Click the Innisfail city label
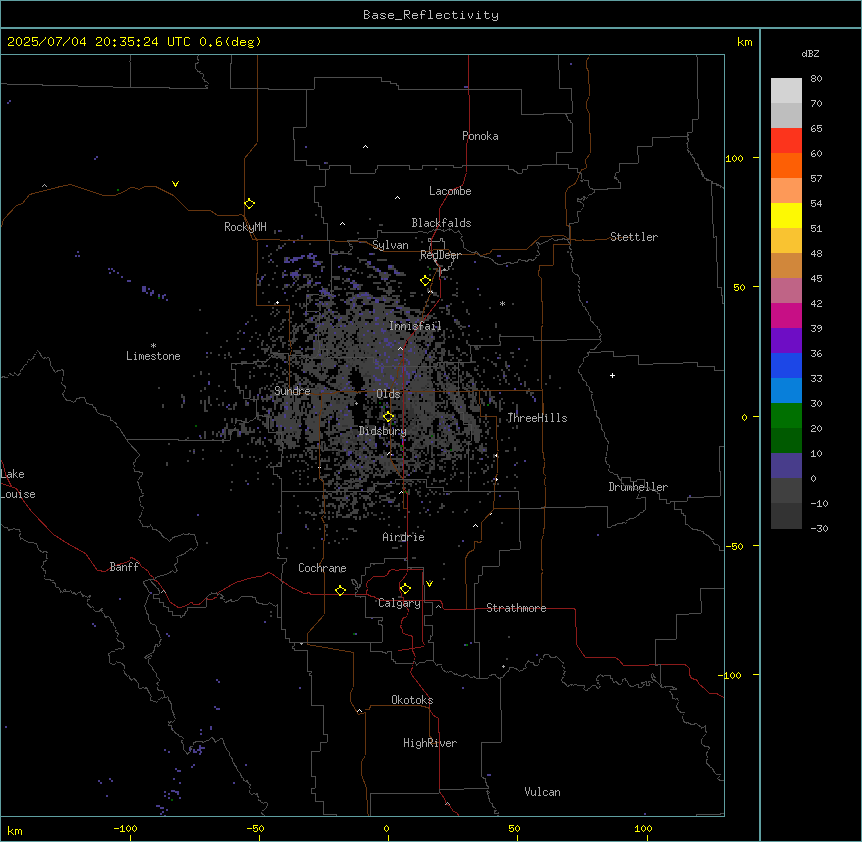The image size is (862, 842). coord(415,326)
